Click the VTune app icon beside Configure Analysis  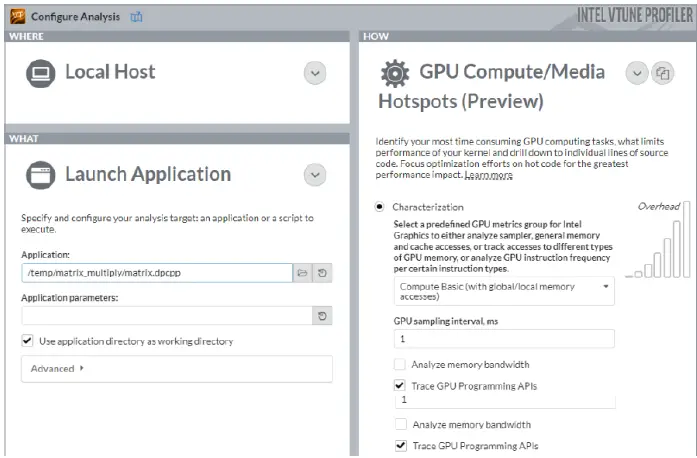[x=18, y=16]
